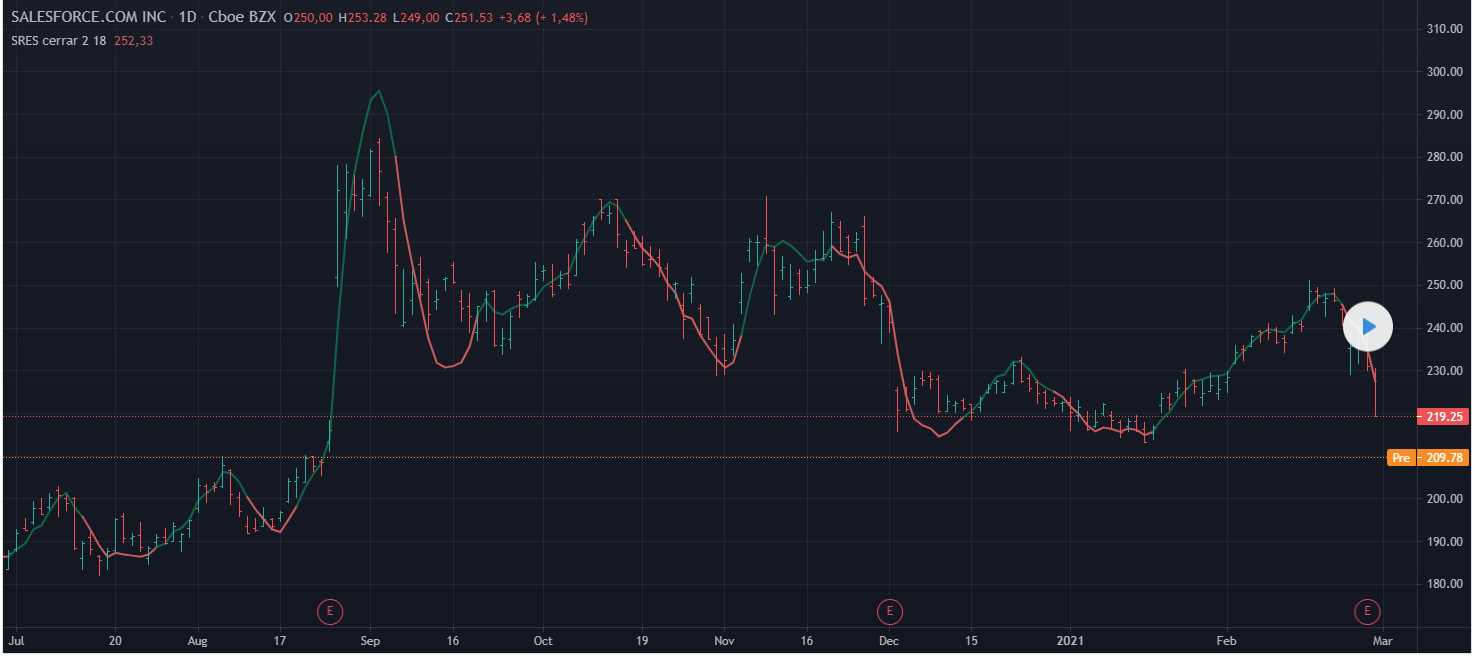Click the 2021 label on time axis

click(x=1070, y=640)
